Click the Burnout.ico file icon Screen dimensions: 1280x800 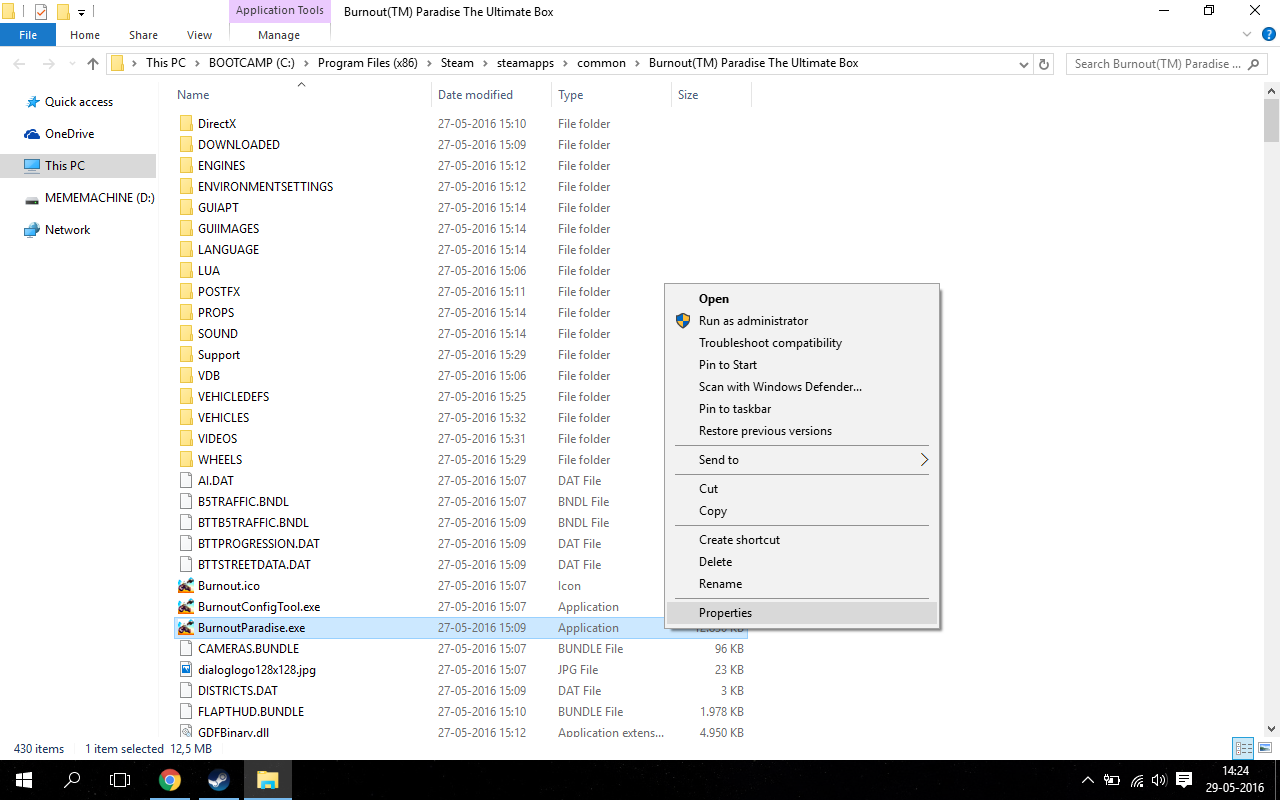186,586
